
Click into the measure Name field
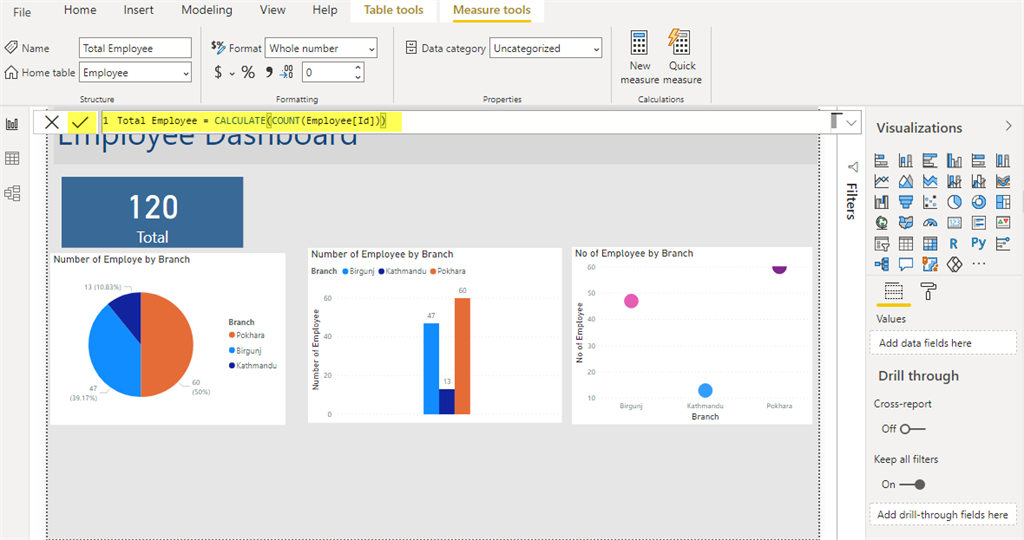(135, 48)
